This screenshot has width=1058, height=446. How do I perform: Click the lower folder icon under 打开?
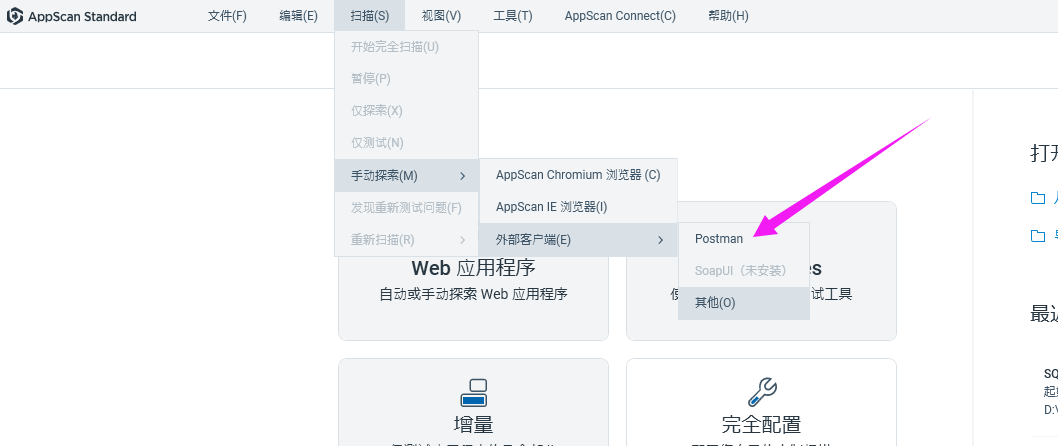(1038, 236)
